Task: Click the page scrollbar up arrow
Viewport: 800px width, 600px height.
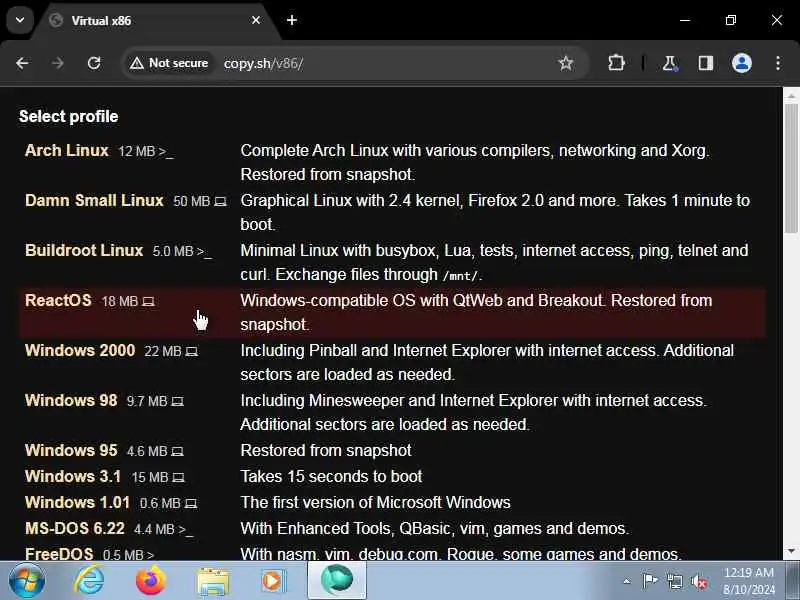Action: pyautogui.click(x=791, y=95)
